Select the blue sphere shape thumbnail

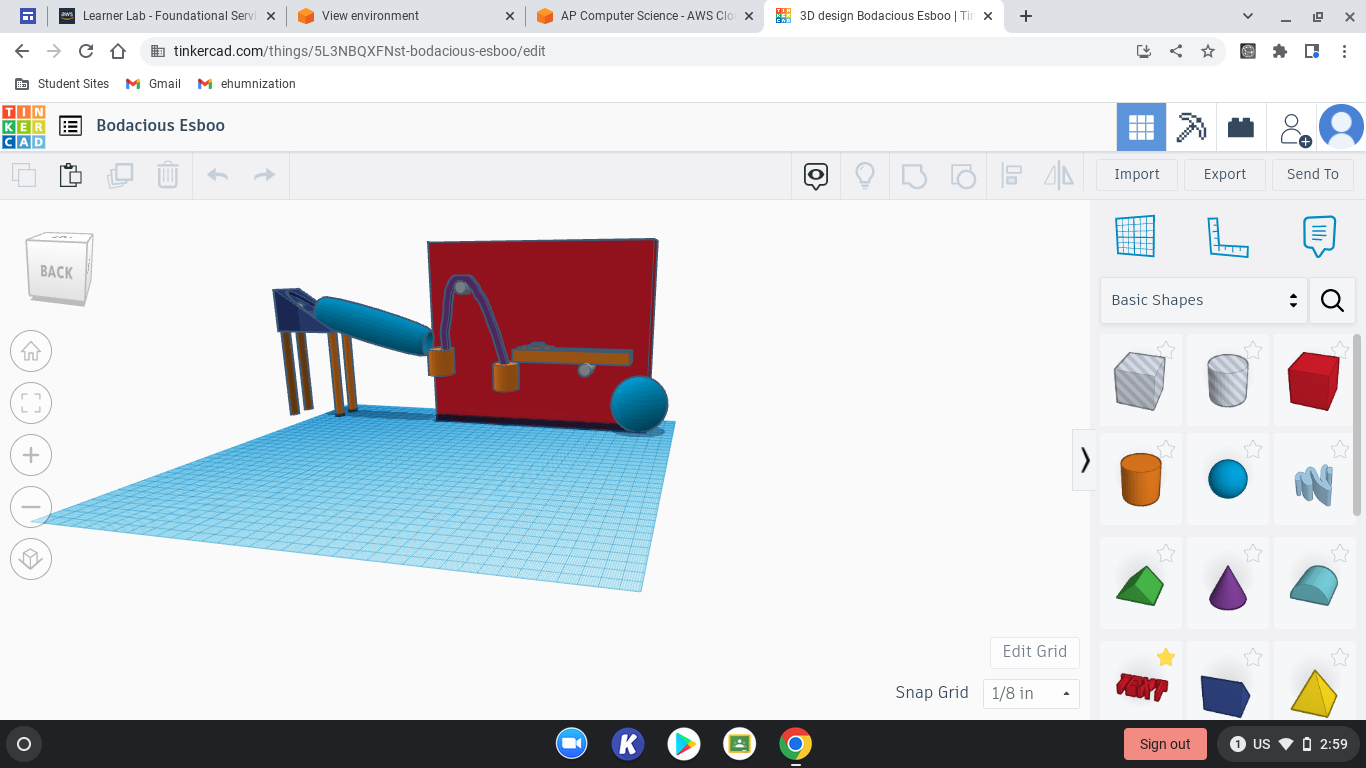[x=1228, y=478]
